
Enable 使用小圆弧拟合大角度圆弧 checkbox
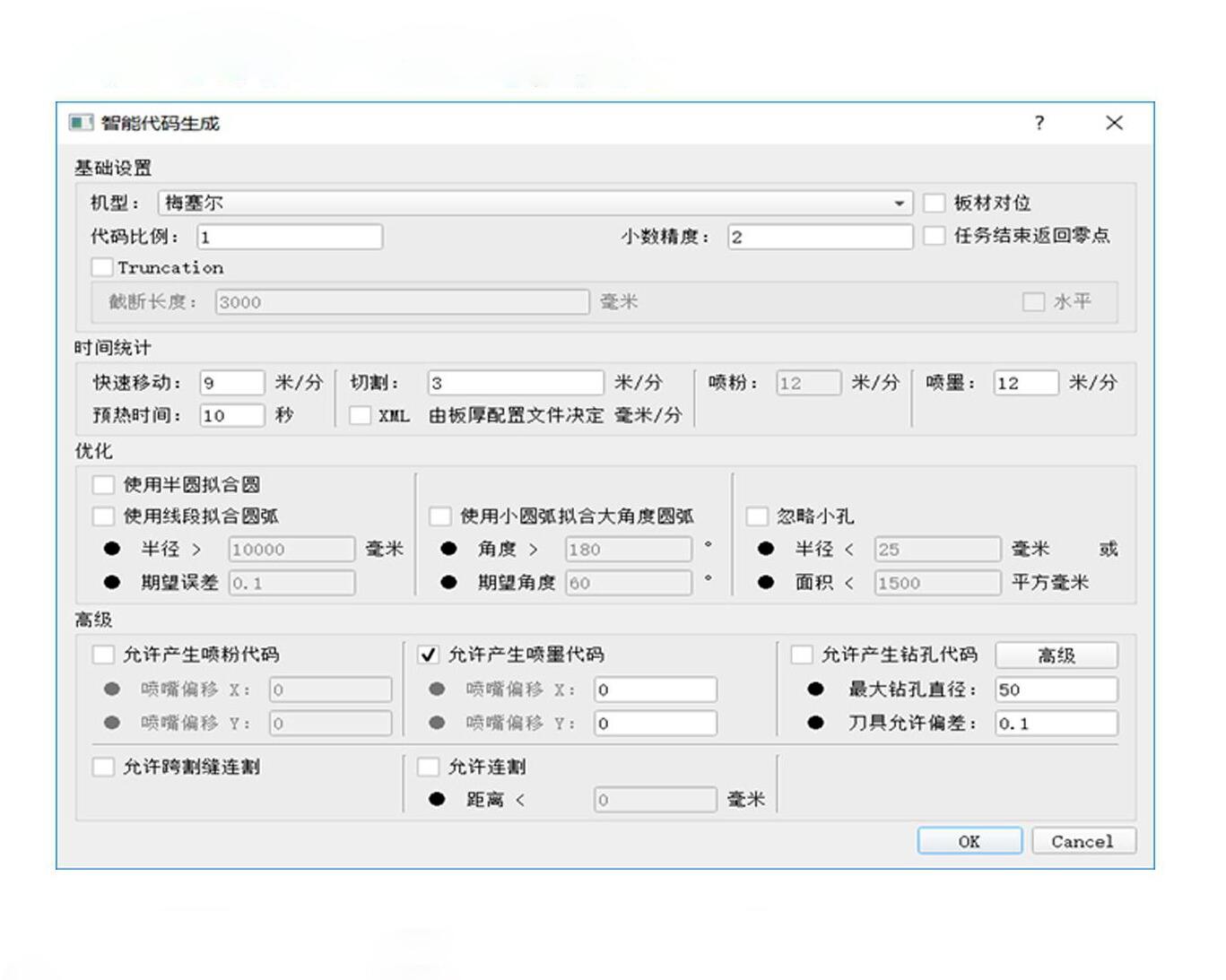tap(439, 516)
